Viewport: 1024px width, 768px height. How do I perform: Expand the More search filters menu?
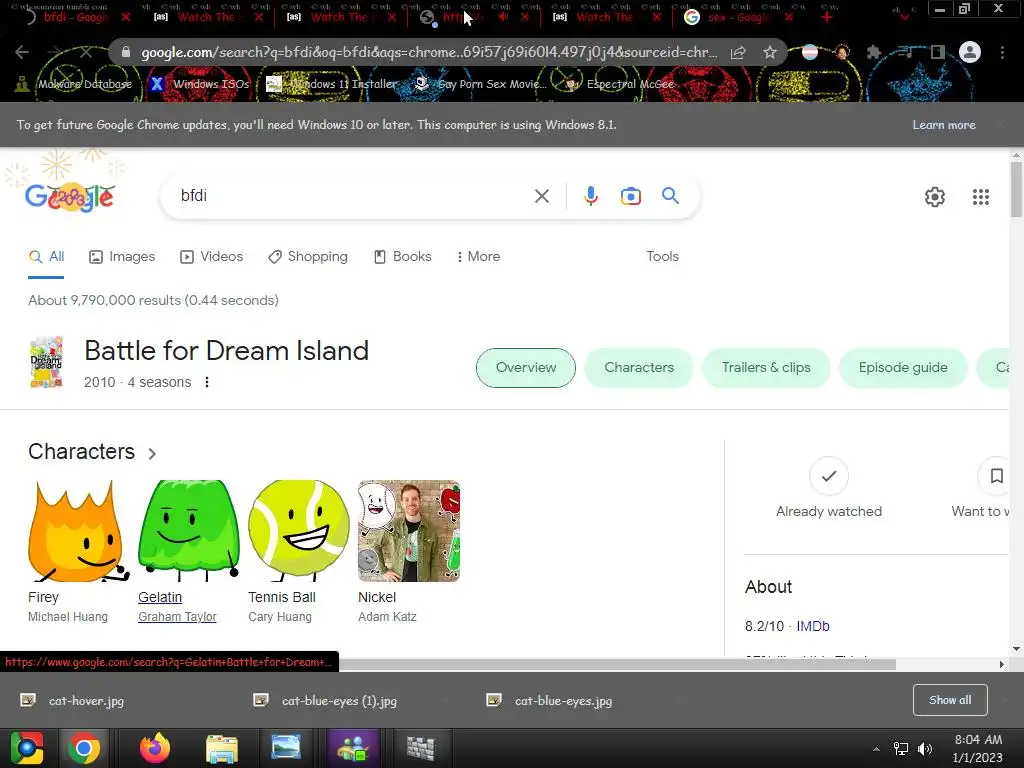tap(479, 257)
